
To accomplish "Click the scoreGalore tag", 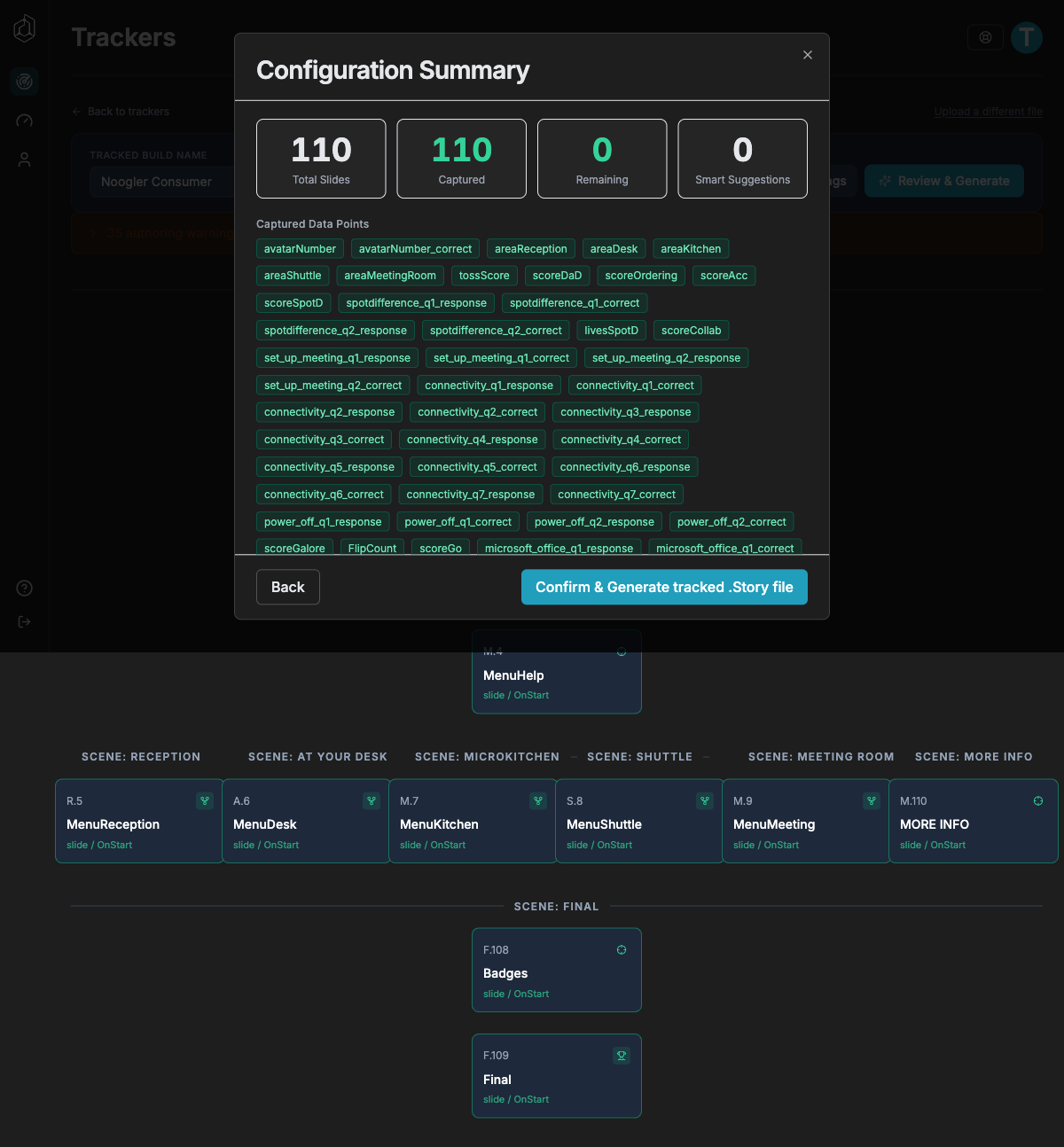I will pyautogui.click(x=294, y=548).
